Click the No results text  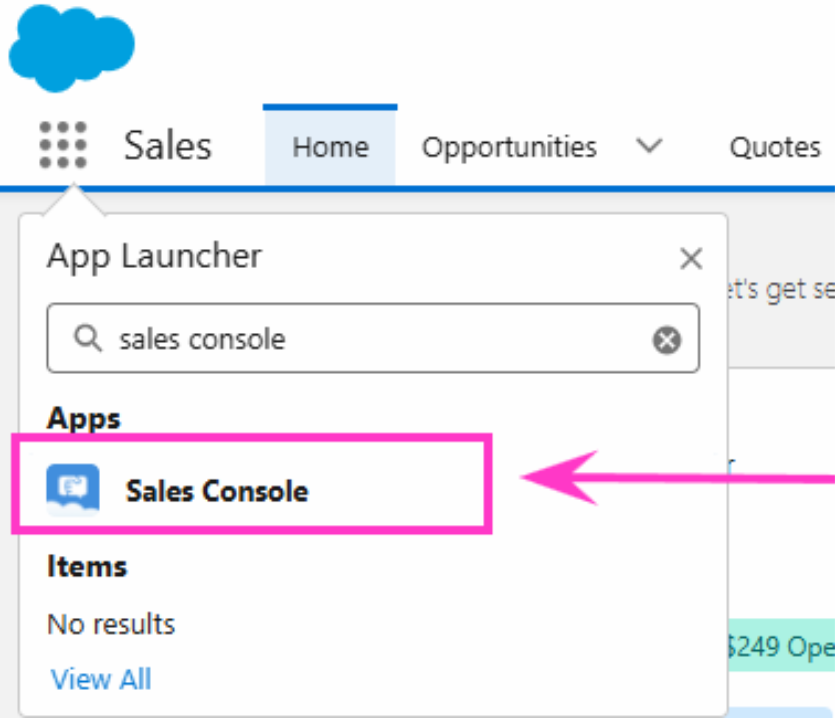[x=111, y=624]
